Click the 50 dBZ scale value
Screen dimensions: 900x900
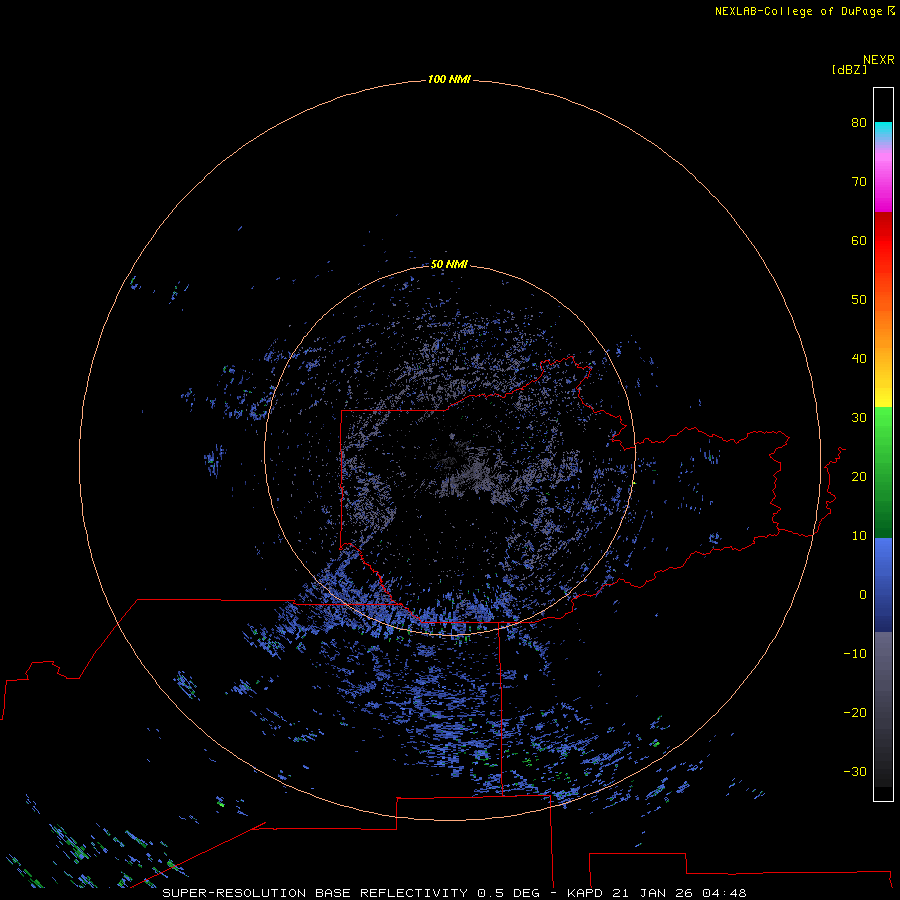pos(859,300)
